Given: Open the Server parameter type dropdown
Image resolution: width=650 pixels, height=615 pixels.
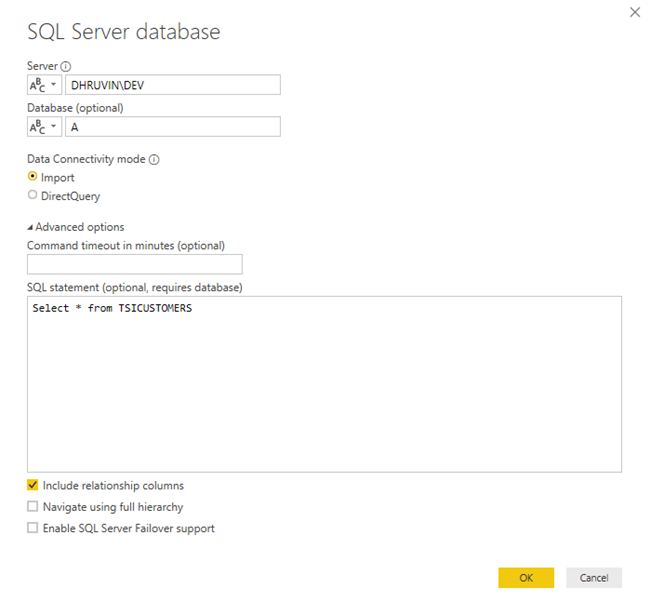Looking at the screenshot, I should [x=53, y=85].
